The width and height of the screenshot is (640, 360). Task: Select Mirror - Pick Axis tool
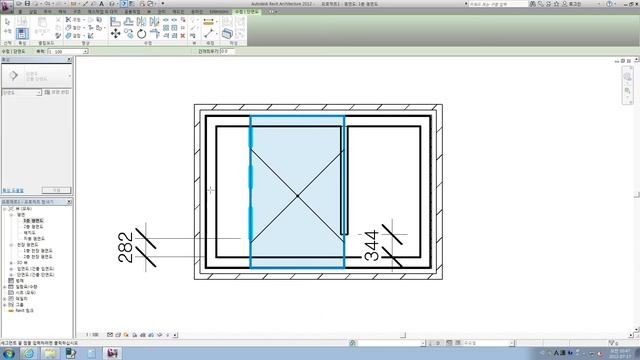point(141,21)
